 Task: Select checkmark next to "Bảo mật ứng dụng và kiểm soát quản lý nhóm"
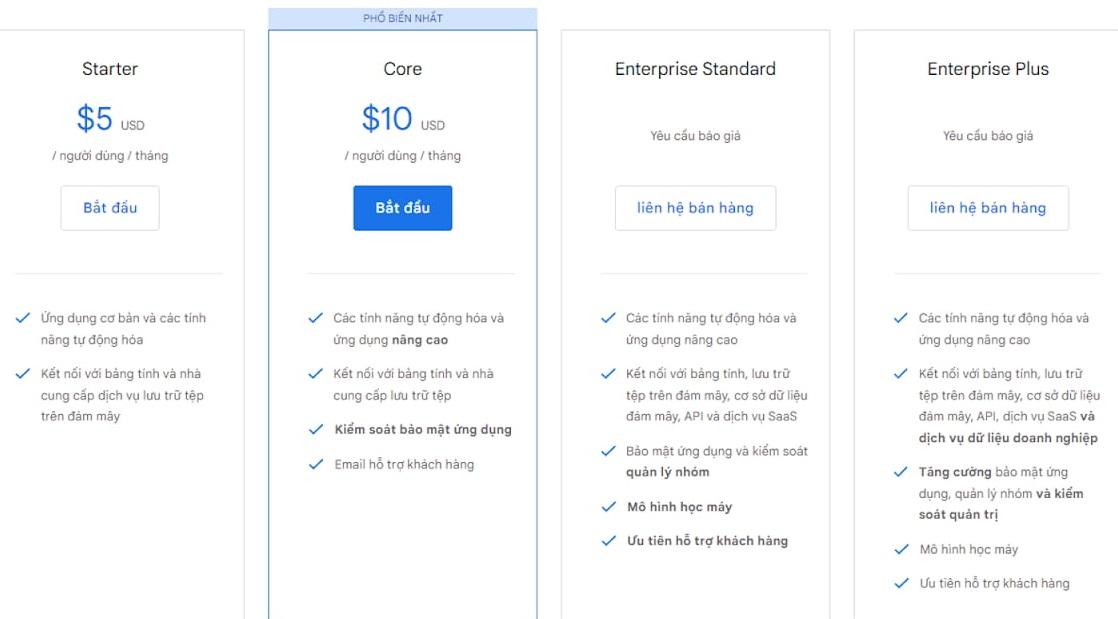(607, 451)
